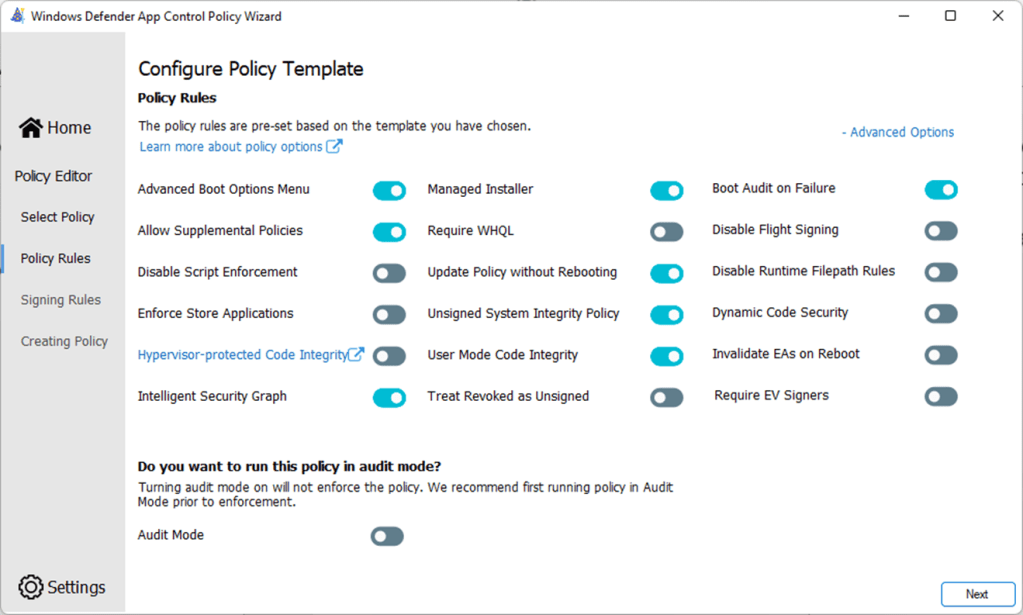Viewport: 1023px width, 615px height.
Task: Disable the Managed Installer toggle
Action: pyautogui.click(x=666, y=190)
